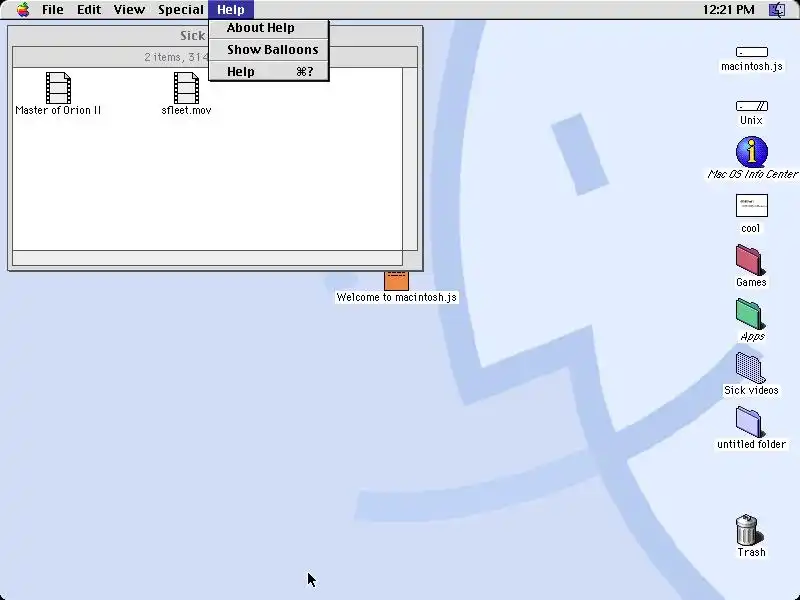
Task: Select the red Games folder icon
Action: point(750,260)
